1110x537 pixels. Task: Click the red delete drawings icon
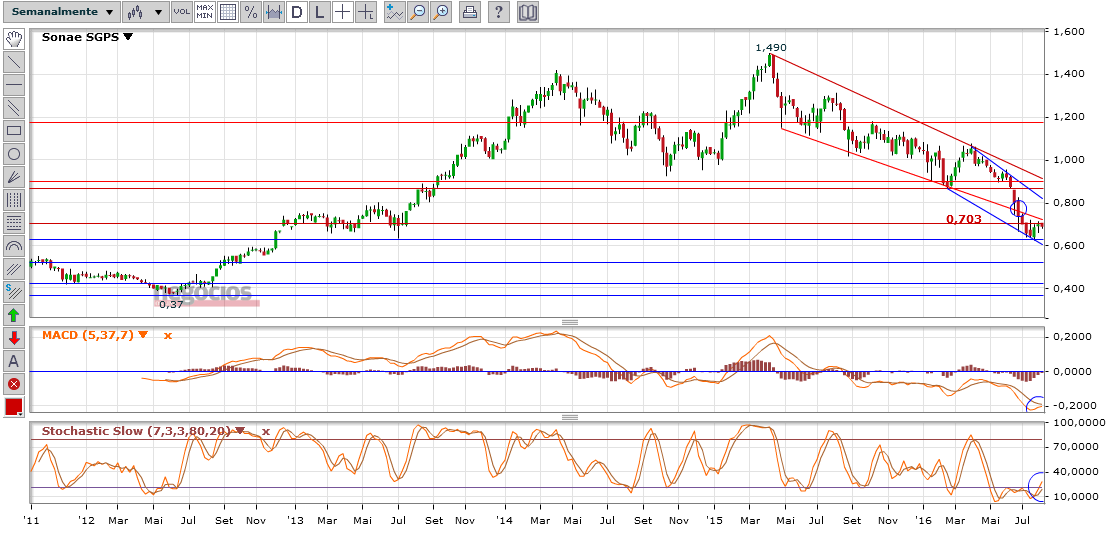tap(14, 384)
